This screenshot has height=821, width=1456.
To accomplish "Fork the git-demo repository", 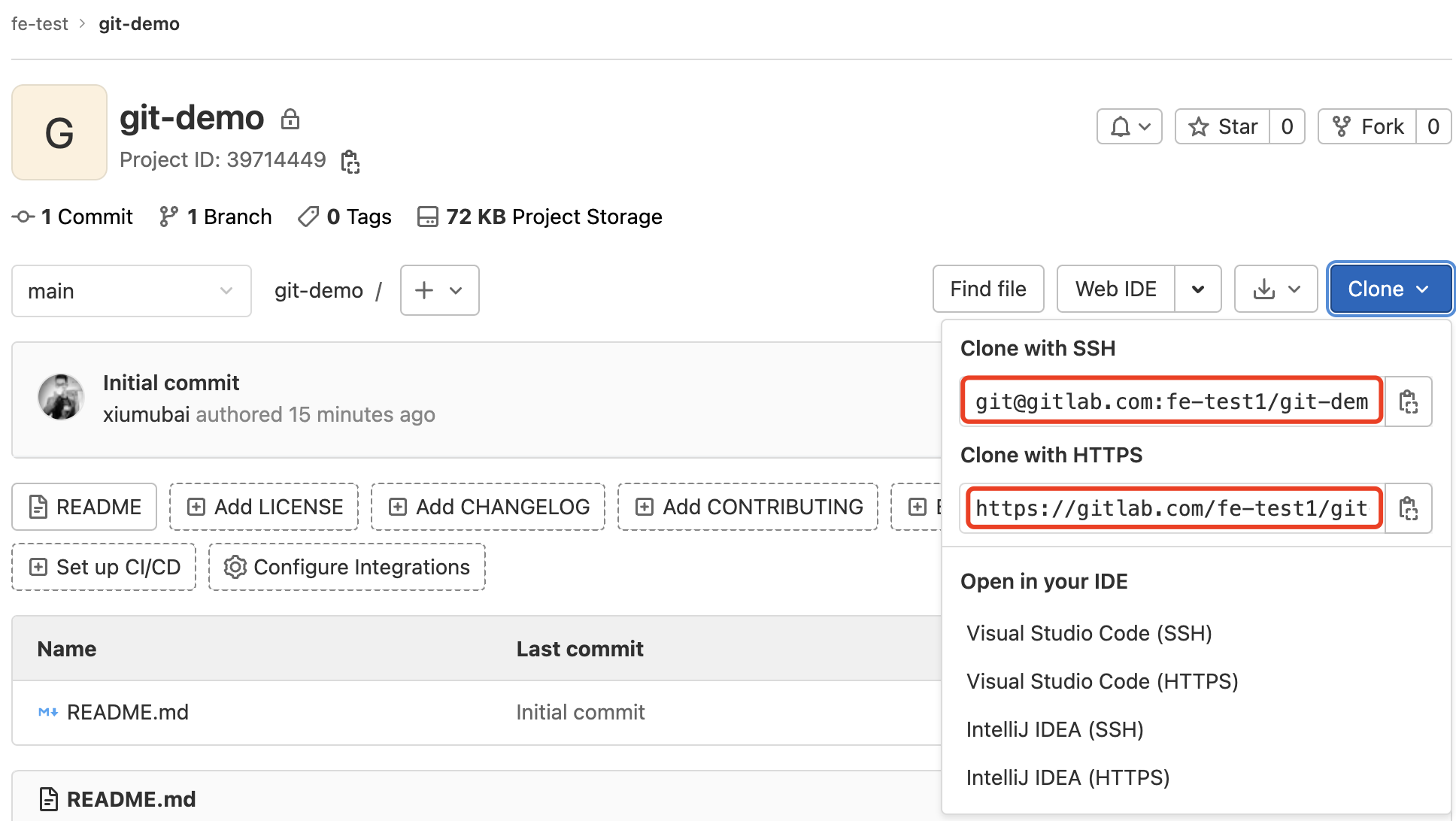I will click(x=1368, y=126).
